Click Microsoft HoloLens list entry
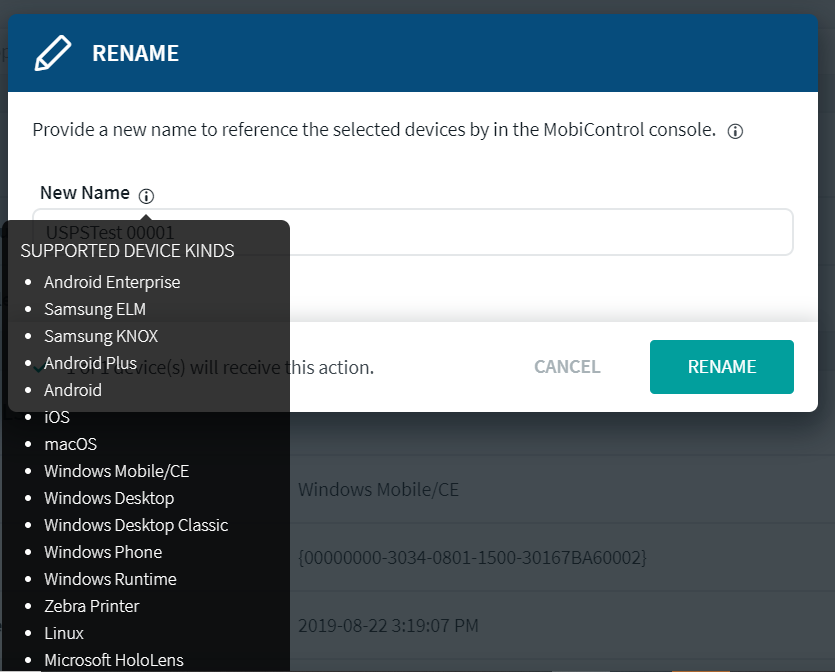Image resolution: width=835 pixels, height=672 pixels. tap(114, 660)
